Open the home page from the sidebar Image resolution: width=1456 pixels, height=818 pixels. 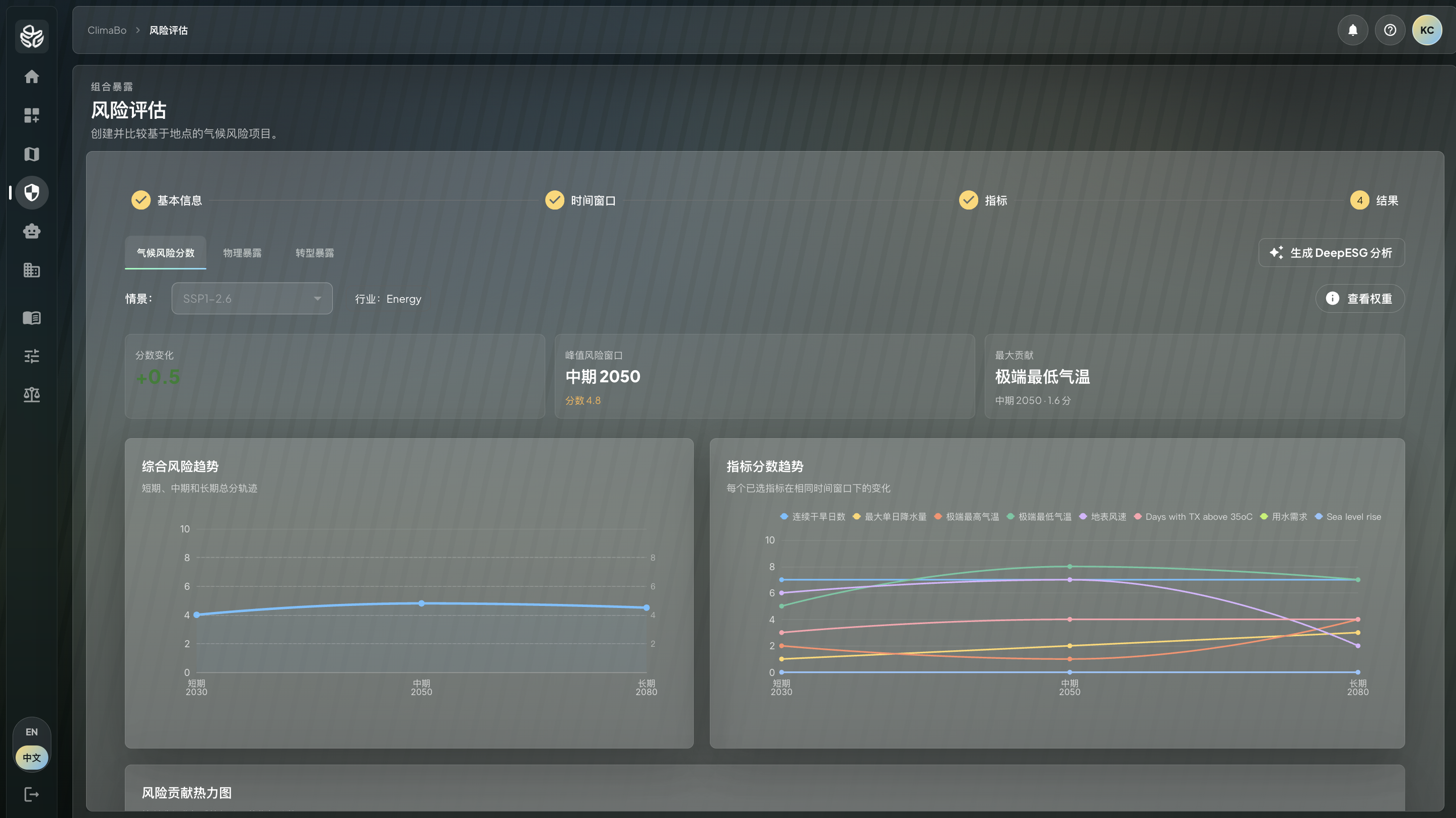32,77
